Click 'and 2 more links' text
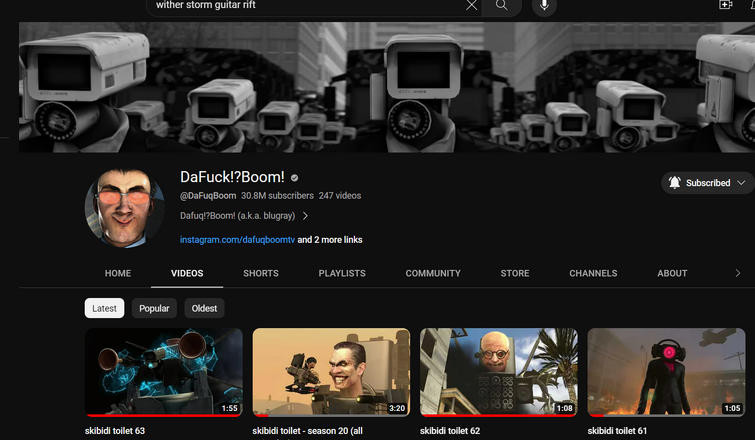755x440 pixels. pyautogui.click(x=330, y=240)
